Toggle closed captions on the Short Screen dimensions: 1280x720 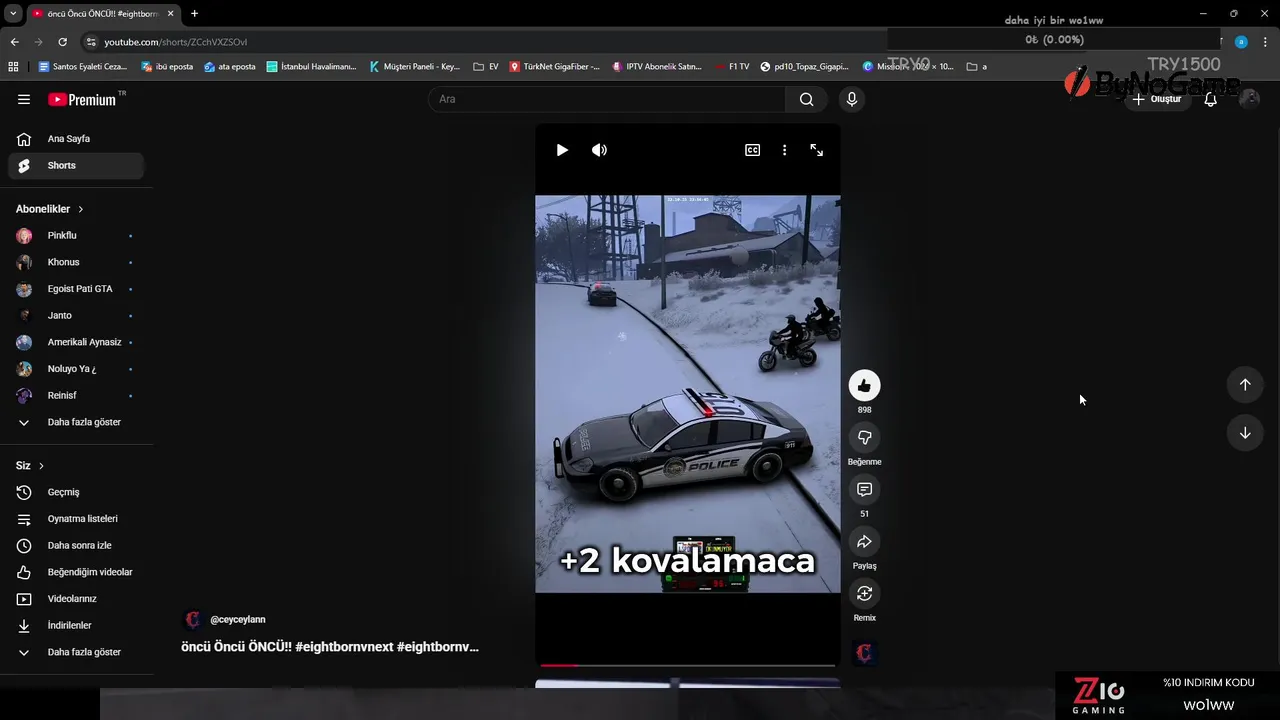[x=752, y=150]
